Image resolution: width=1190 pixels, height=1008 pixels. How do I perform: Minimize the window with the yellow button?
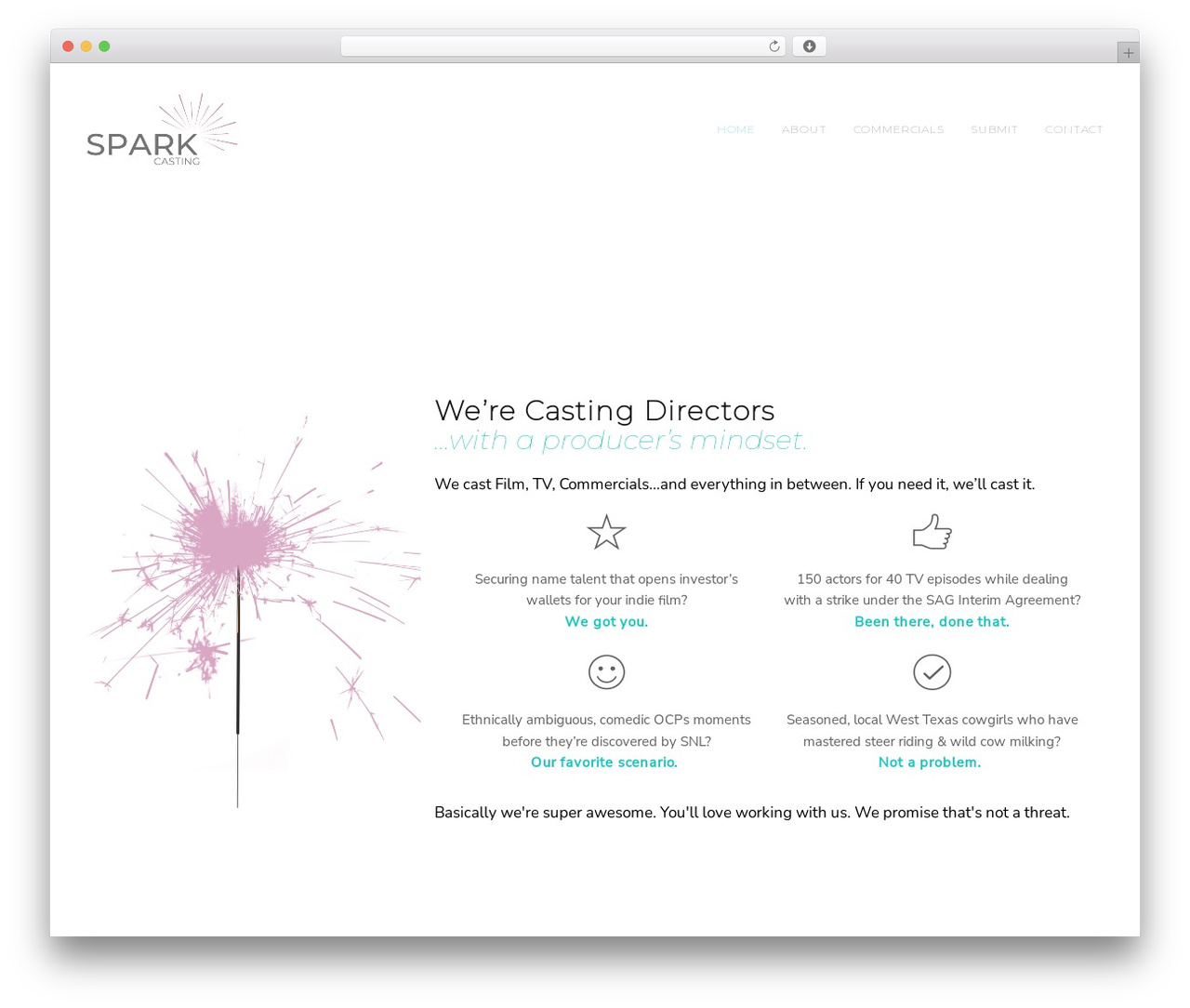86,46
